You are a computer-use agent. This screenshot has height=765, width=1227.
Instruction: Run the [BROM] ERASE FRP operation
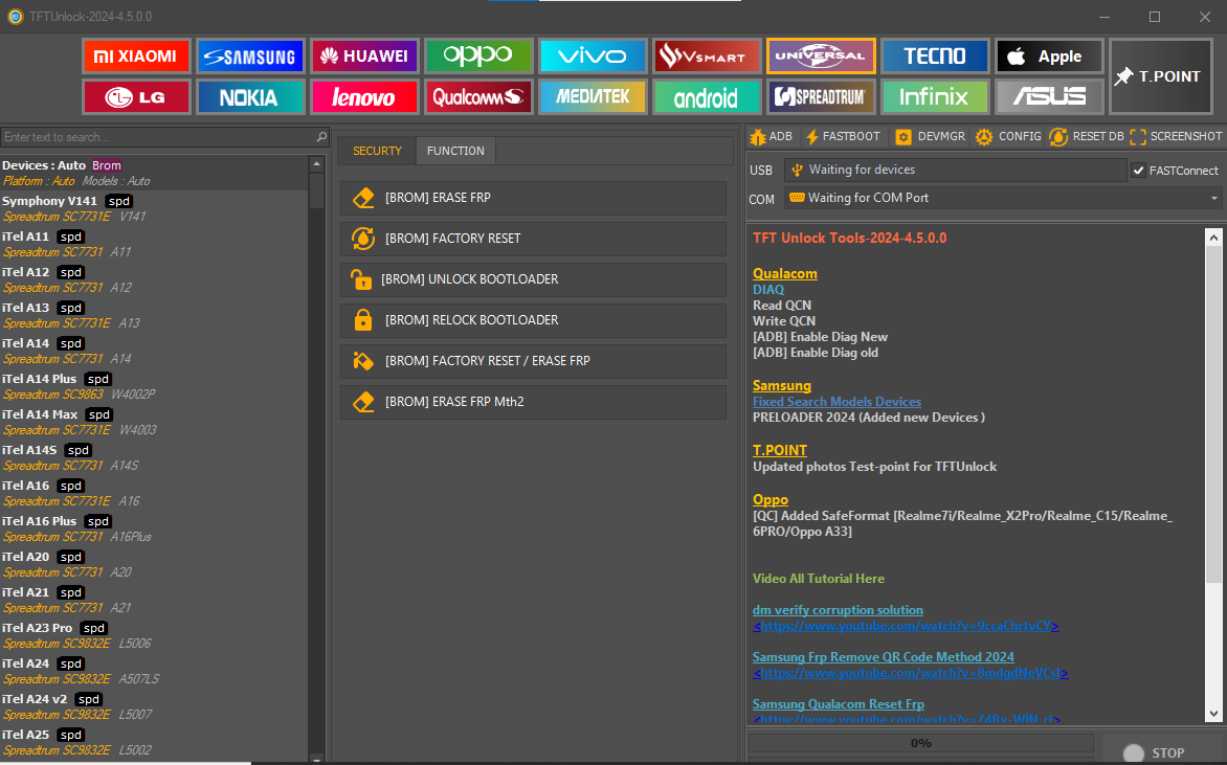[x=532, y=198]
